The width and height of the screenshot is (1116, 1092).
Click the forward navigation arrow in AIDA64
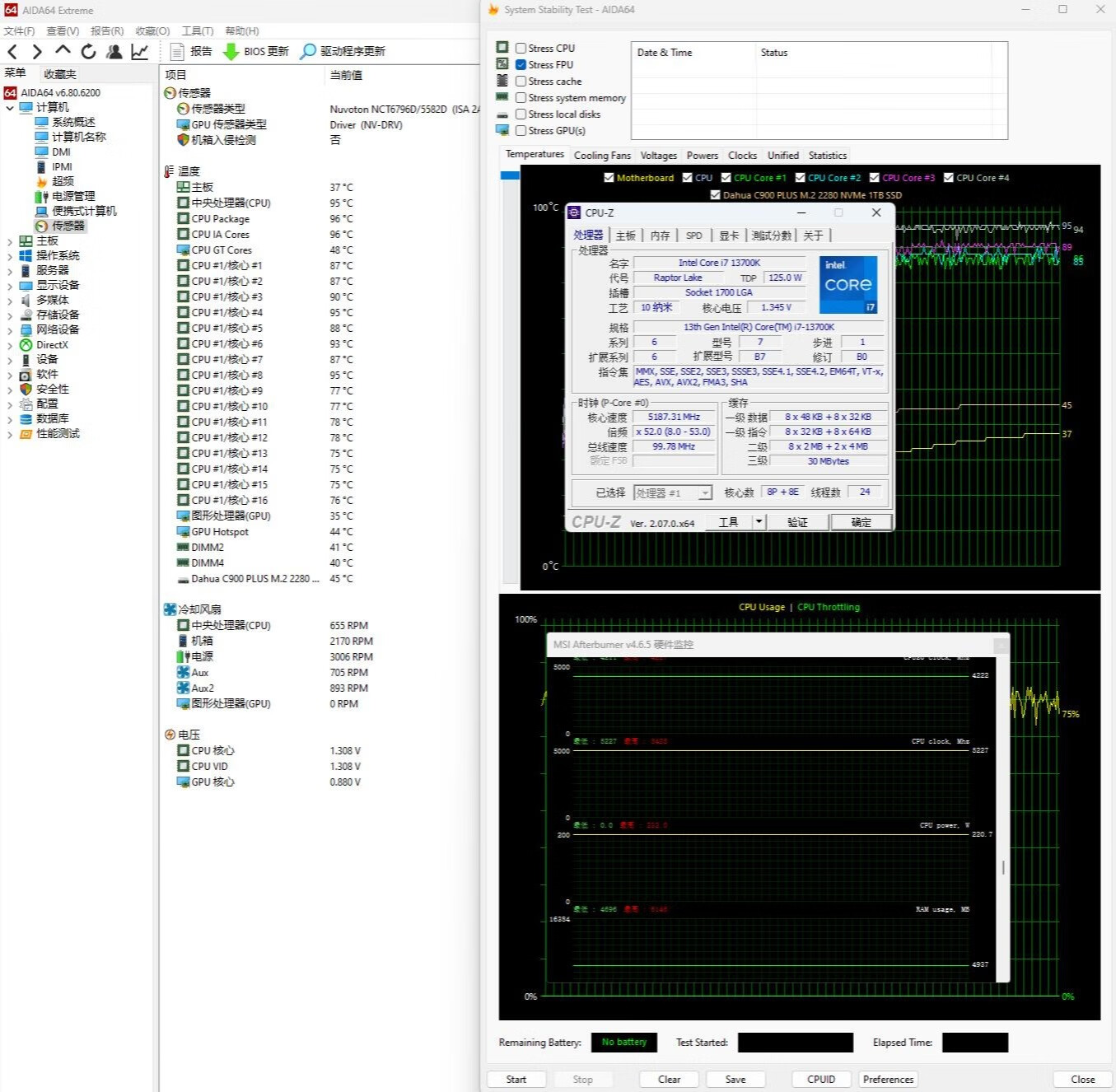pos(36,52)
